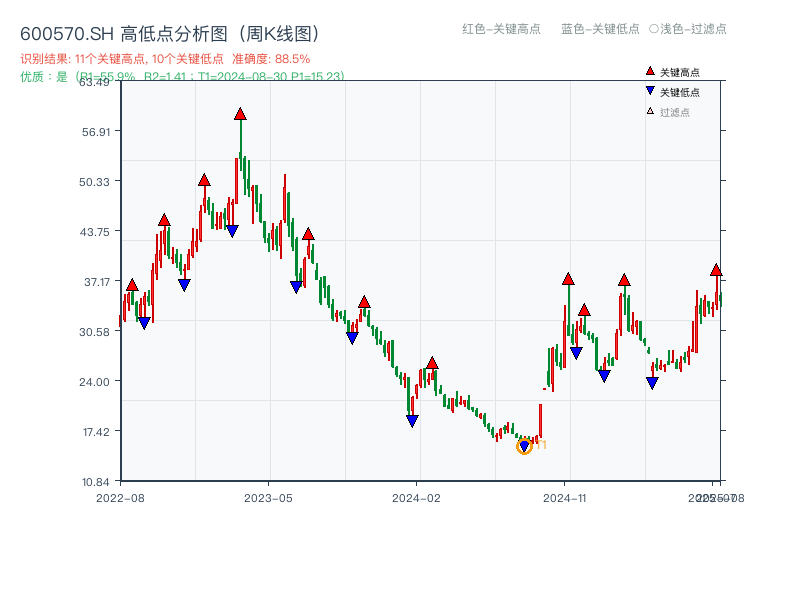The image size is (800, 600).
Task: Click the 关键高点 red triangle legend icon
Action: point(649,71)
